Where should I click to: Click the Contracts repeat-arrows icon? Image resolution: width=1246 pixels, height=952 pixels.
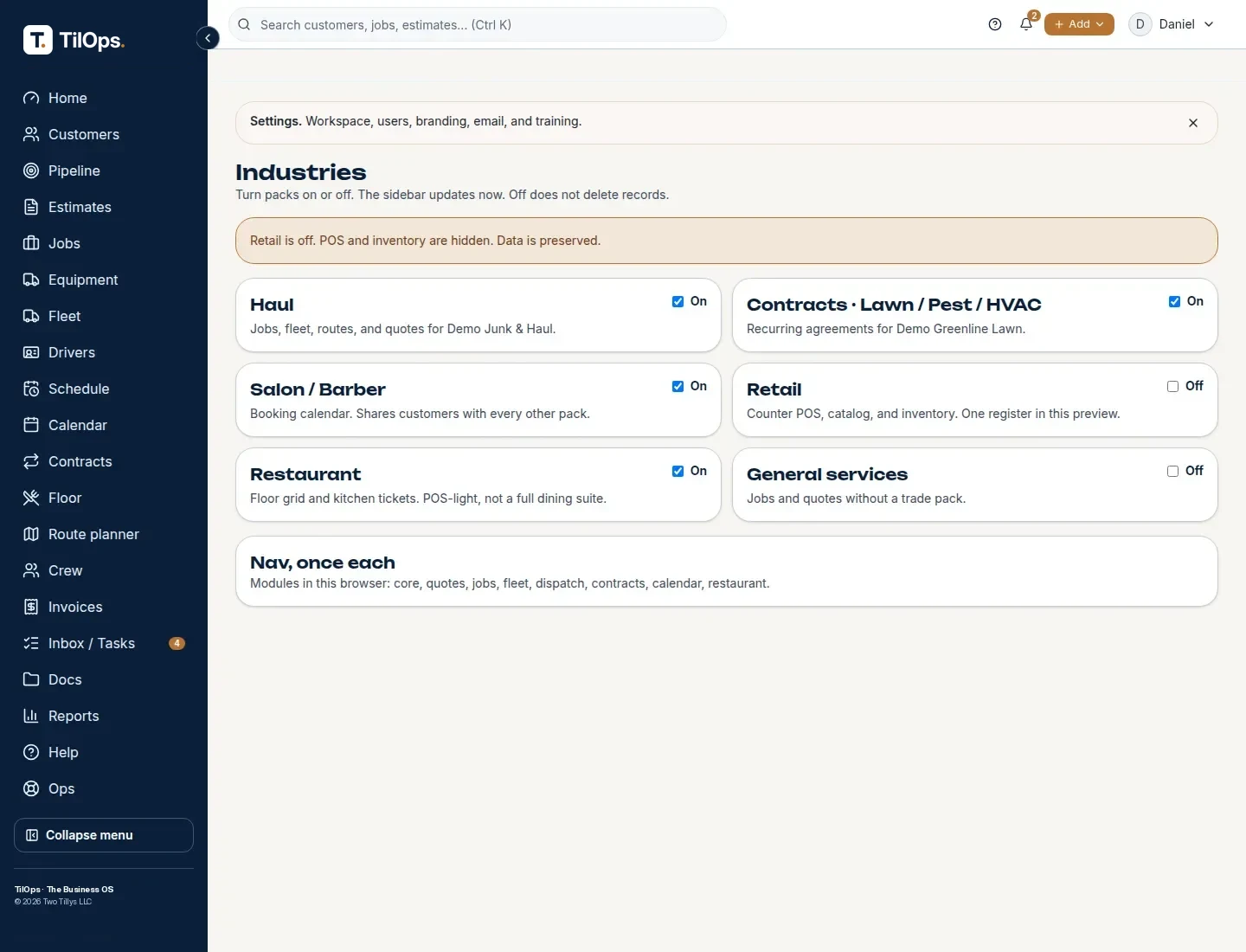(x=31, y=461)
